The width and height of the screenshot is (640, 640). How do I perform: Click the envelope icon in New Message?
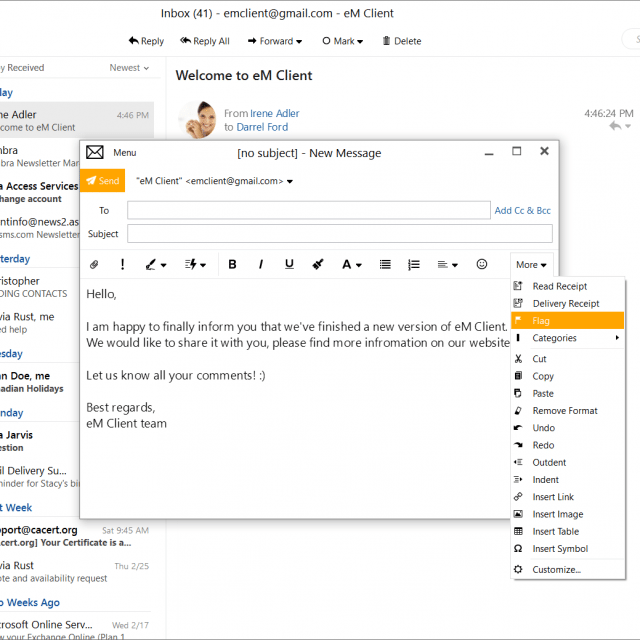click(95, 152)
